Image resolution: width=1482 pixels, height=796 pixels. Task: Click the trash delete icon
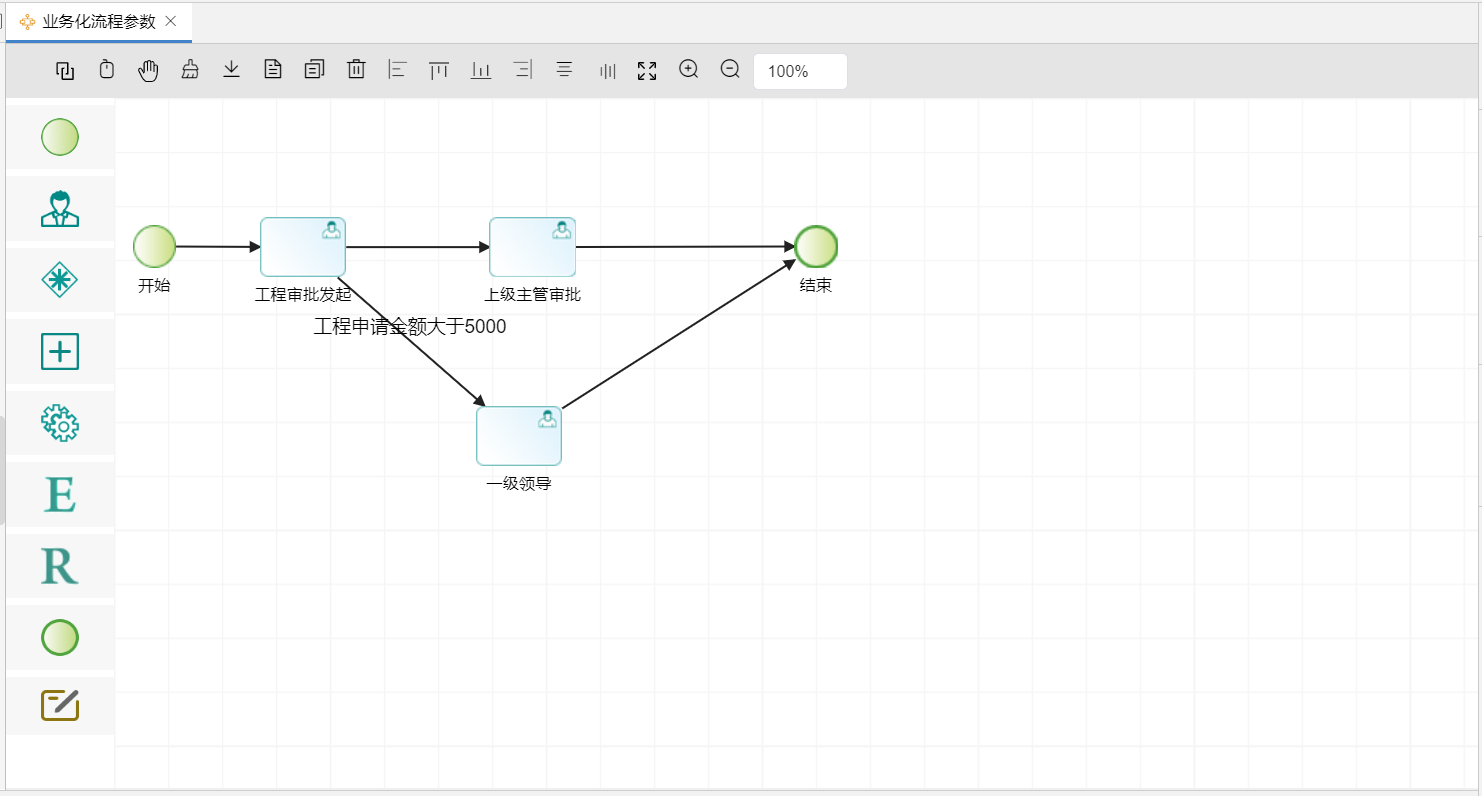pyautogui.click(x=356, y=70)
